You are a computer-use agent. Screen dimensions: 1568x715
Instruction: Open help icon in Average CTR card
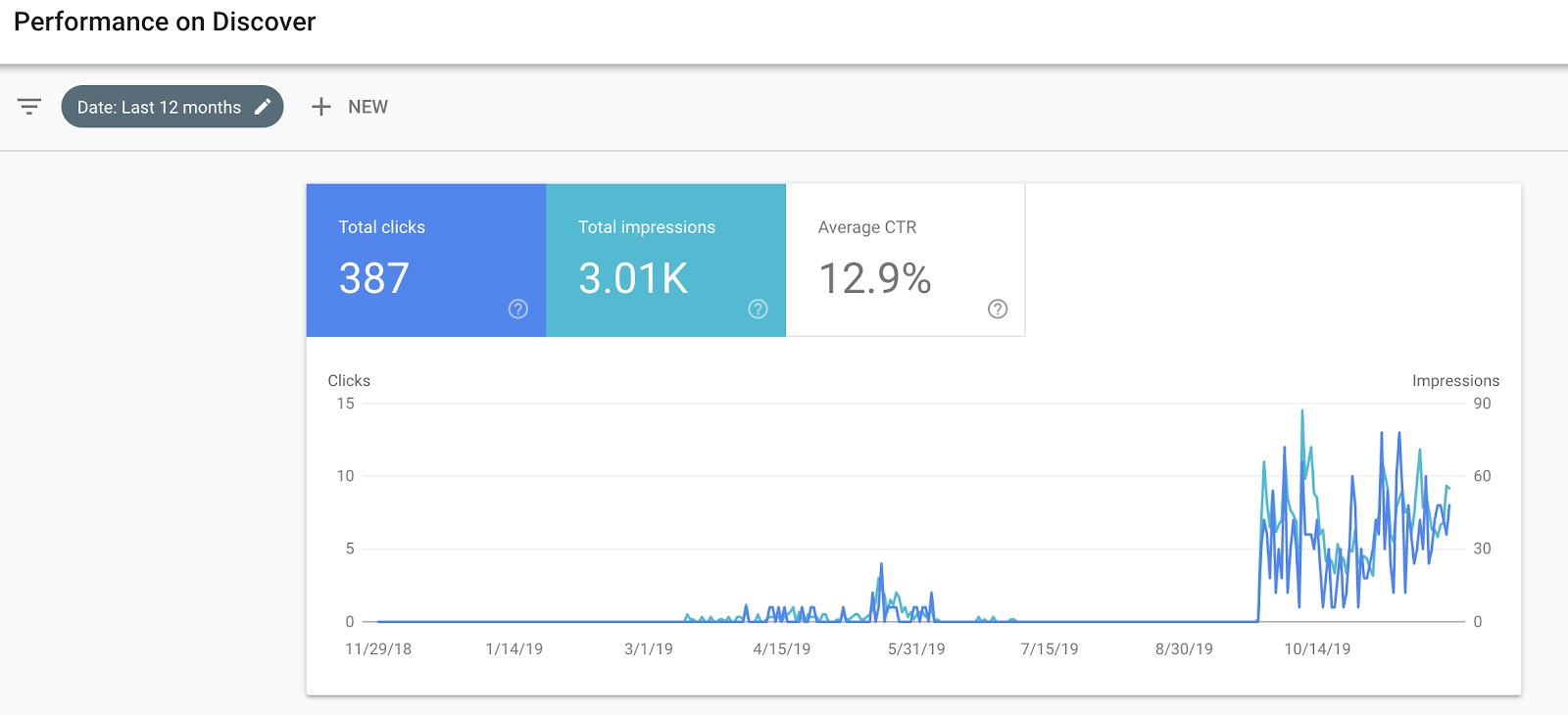point(998,310)
